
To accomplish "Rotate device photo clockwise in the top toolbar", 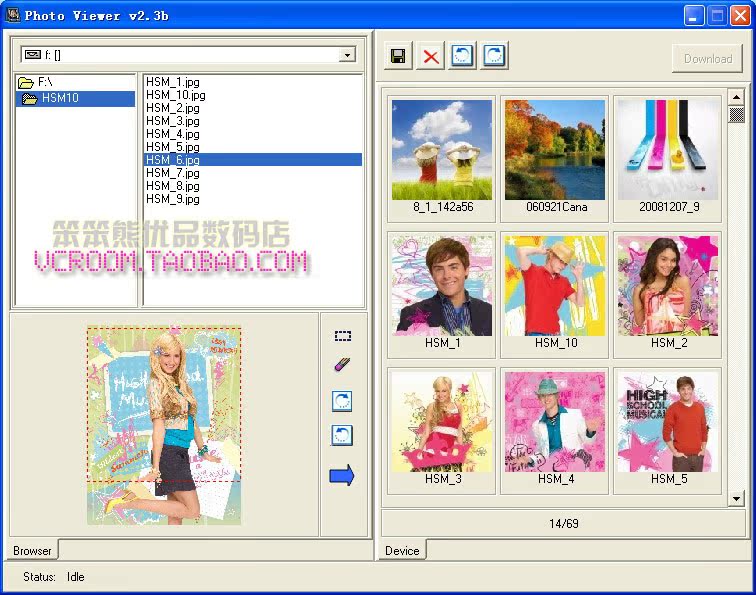I will click(494, 56).
